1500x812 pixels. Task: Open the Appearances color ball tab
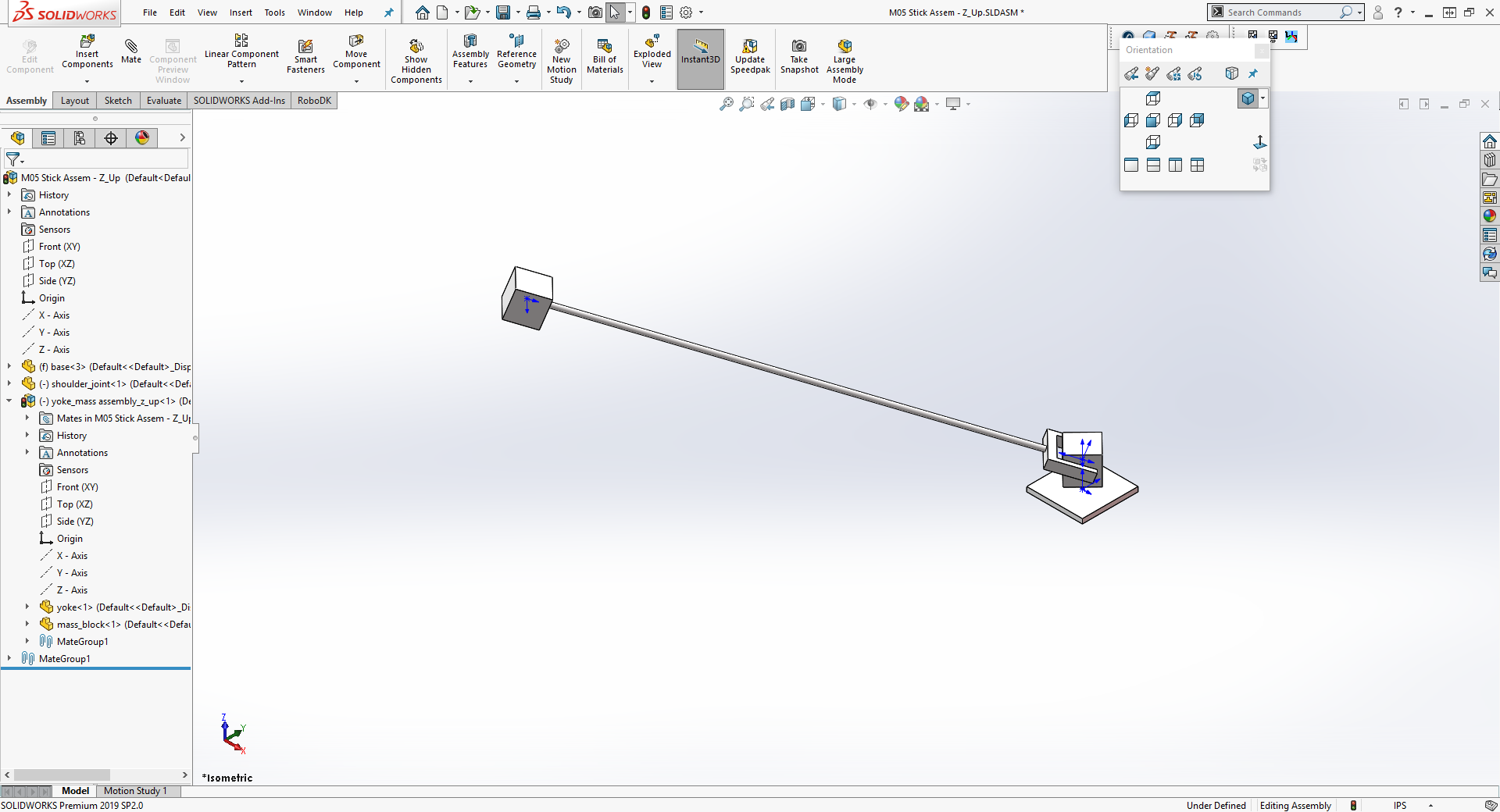[x=142, y=138]
